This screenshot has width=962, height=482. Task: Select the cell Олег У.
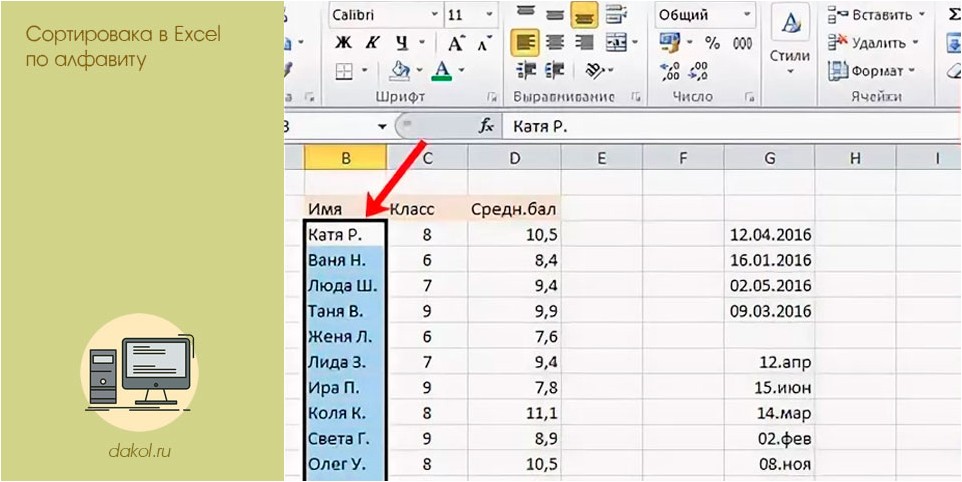tap(345, 465)
